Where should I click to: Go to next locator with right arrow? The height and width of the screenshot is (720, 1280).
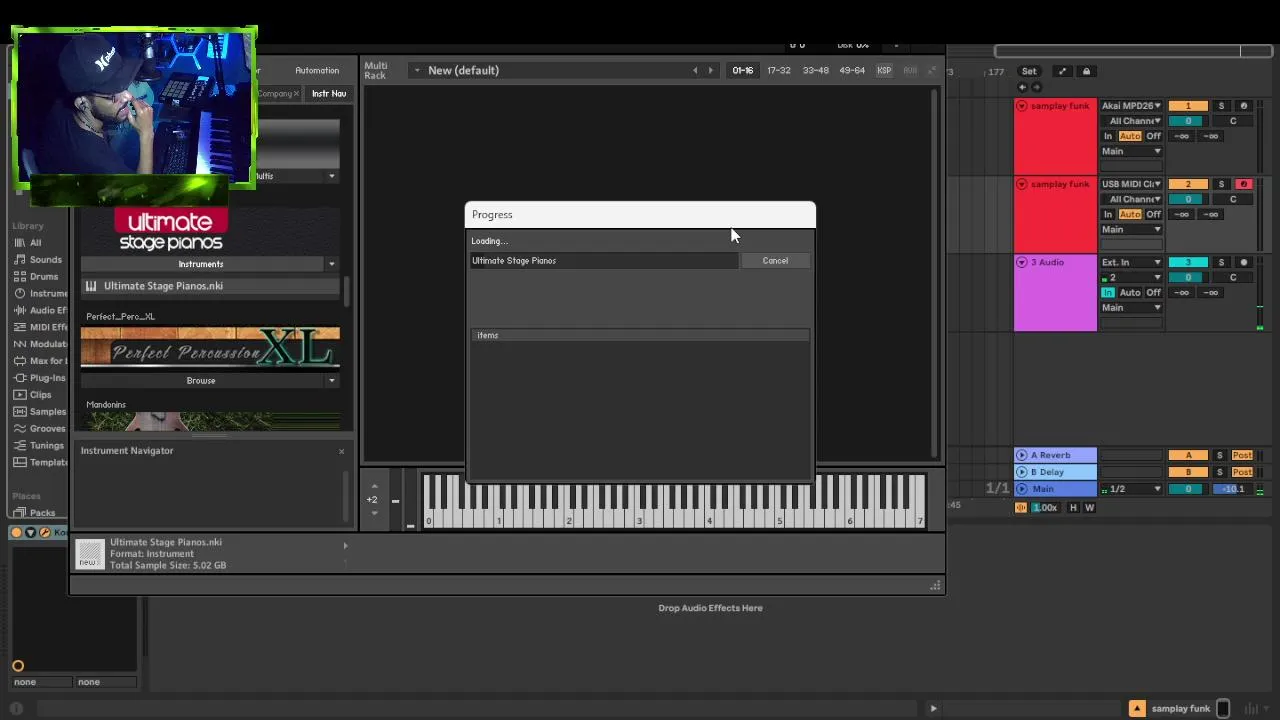(1036, 87)
